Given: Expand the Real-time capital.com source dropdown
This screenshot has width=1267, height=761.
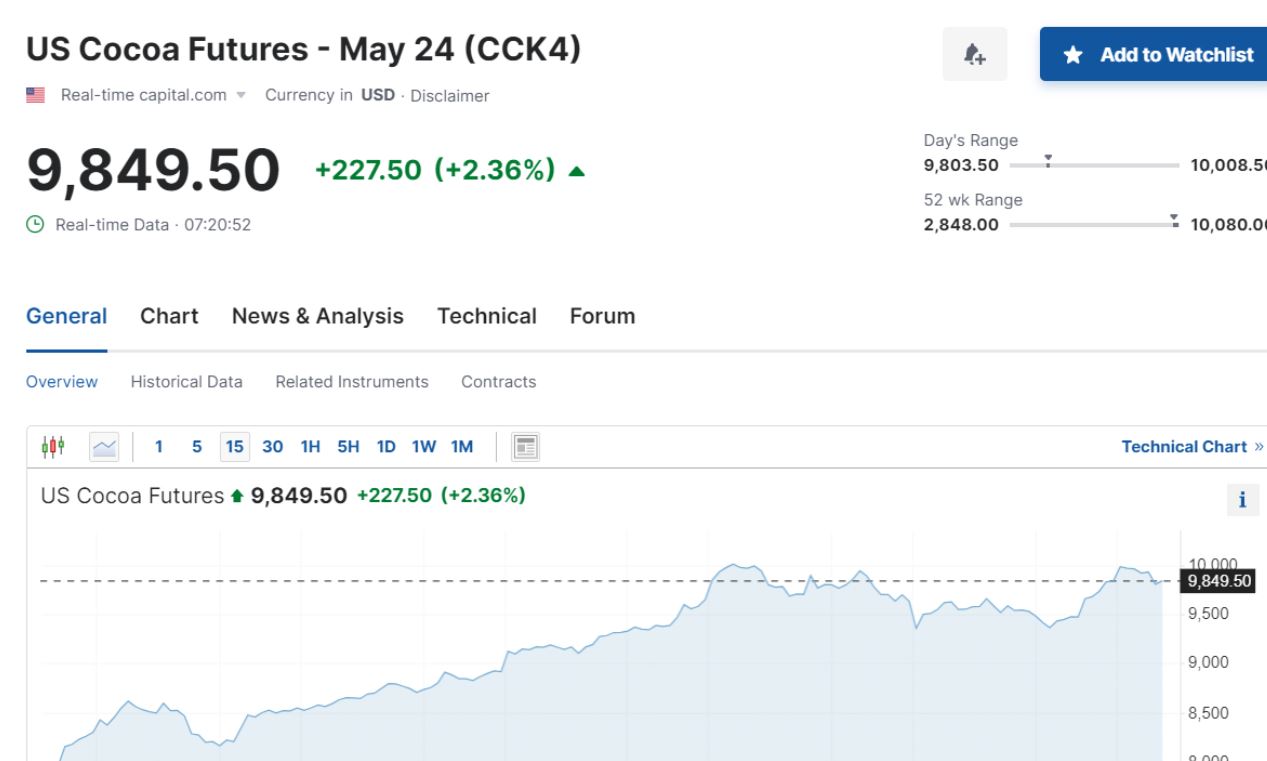Looking at the screenshot, I should 240,96.
